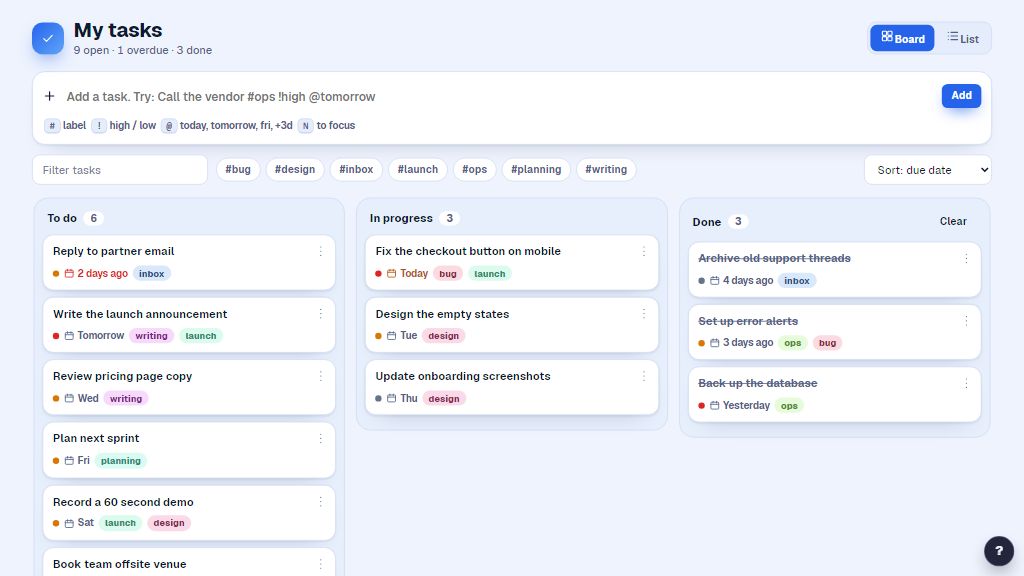This screenshot has width=1024, height=576.
Task: Click calendar icon next to Yesterday
Action: (714, 406)
